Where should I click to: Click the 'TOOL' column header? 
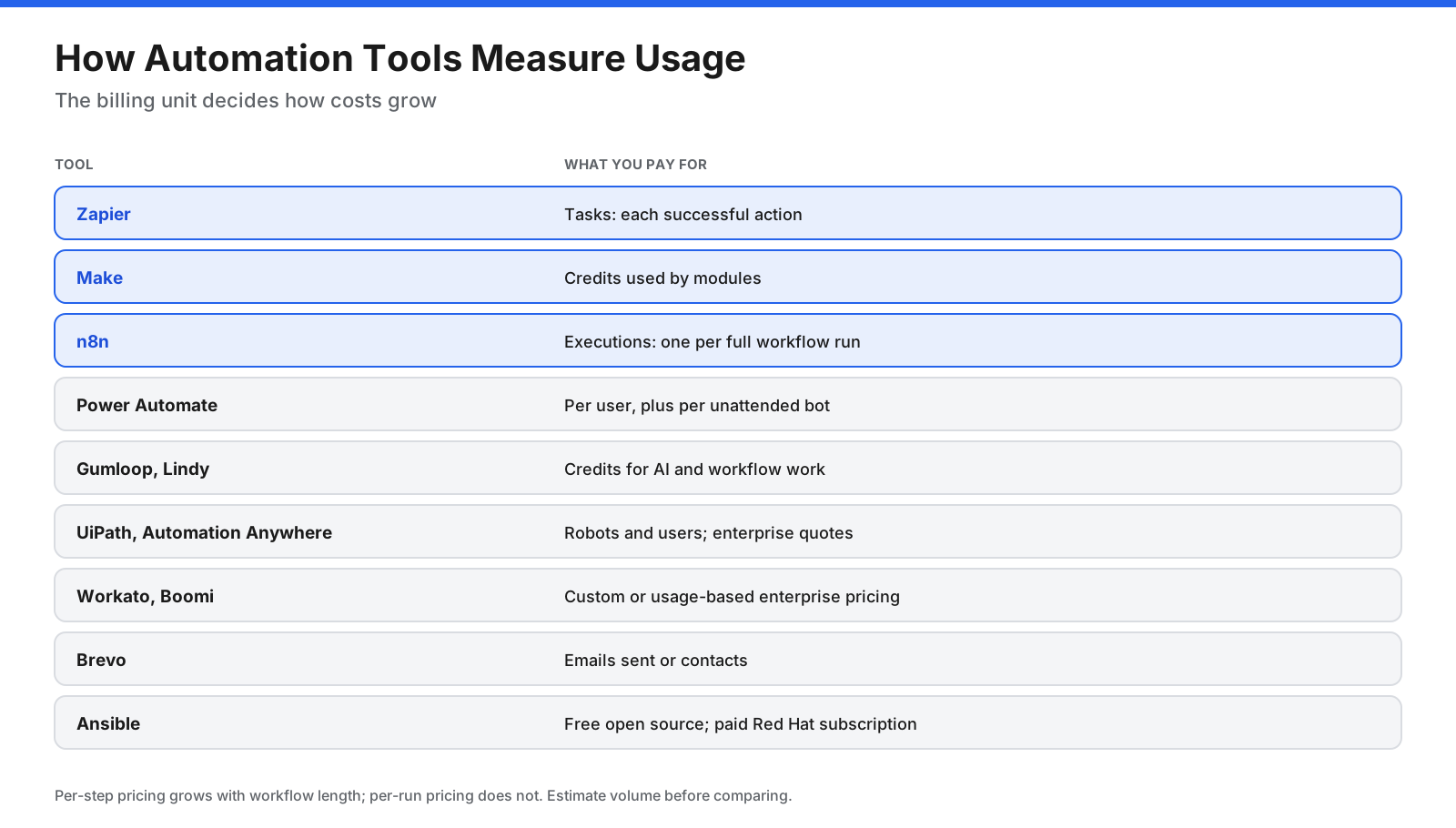click(x=74, y=165)
